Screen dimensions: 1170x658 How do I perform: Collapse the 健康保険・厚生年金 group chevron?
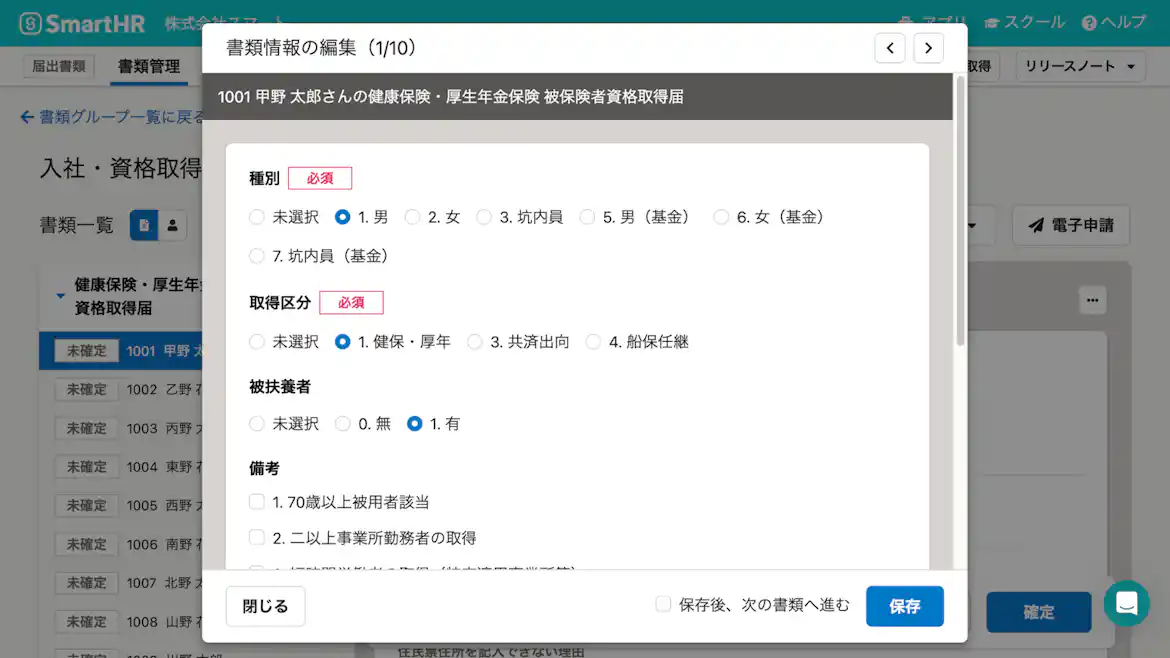tap(60, 296)
